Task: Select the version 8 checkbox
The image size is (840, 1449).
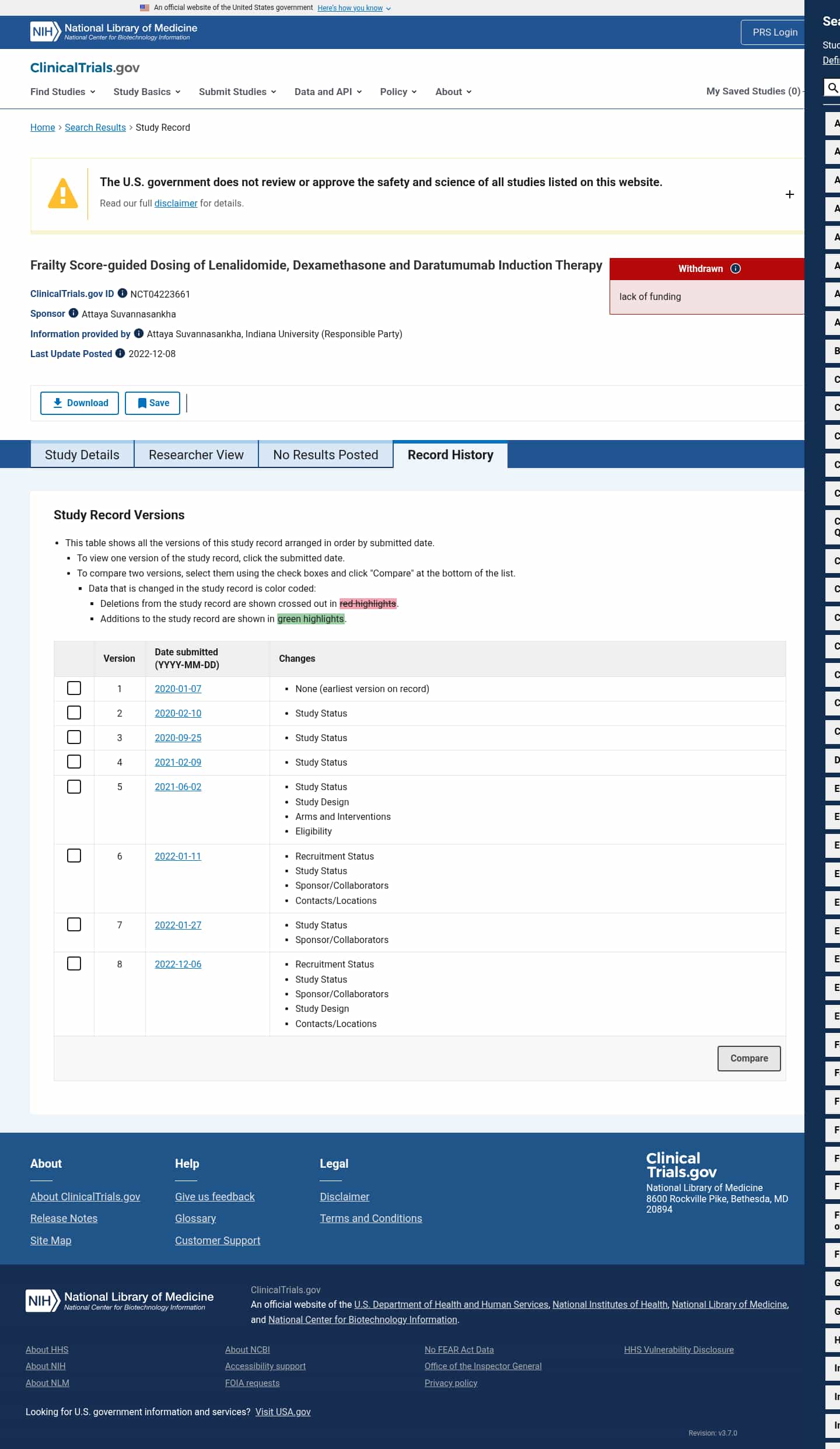Action: point(74,963)
